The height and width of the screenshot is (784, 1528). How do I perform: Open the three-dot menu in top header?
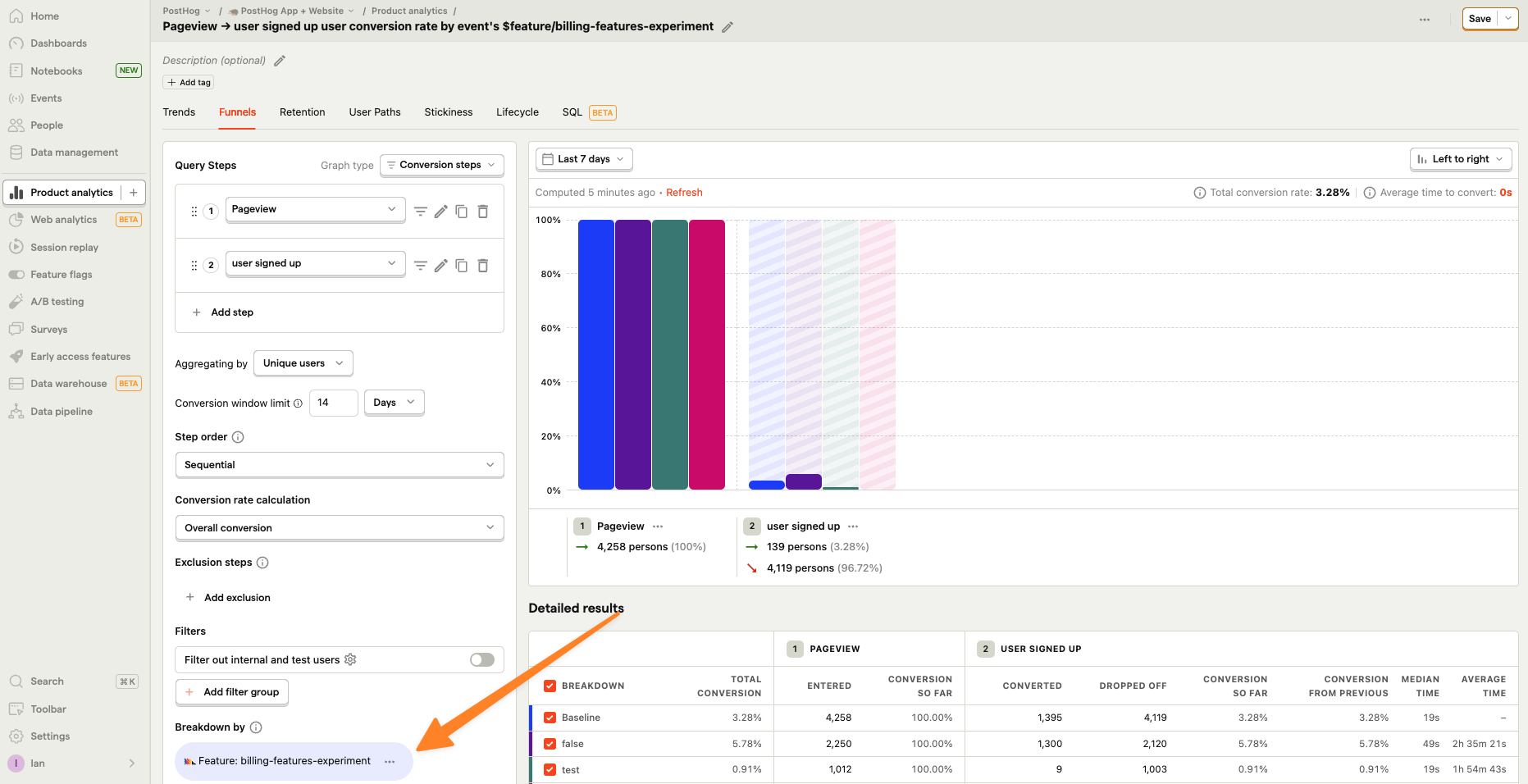[x=1425, y=19]
